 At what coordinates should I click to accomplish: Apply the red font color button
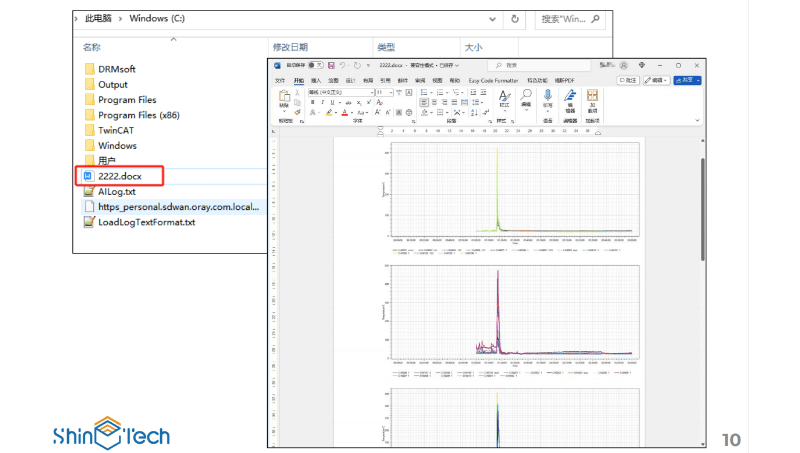point(345,112)
